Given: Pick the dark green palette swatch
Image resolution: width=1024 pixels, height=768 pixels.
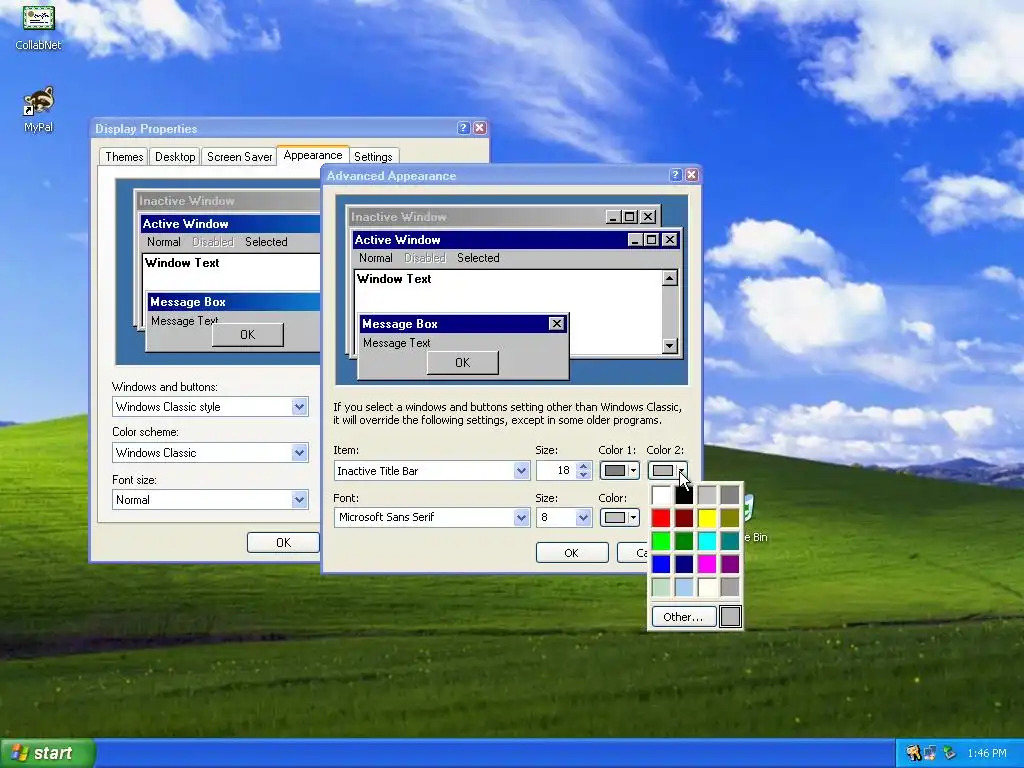Looking at the screenshot, I should 684,541.
